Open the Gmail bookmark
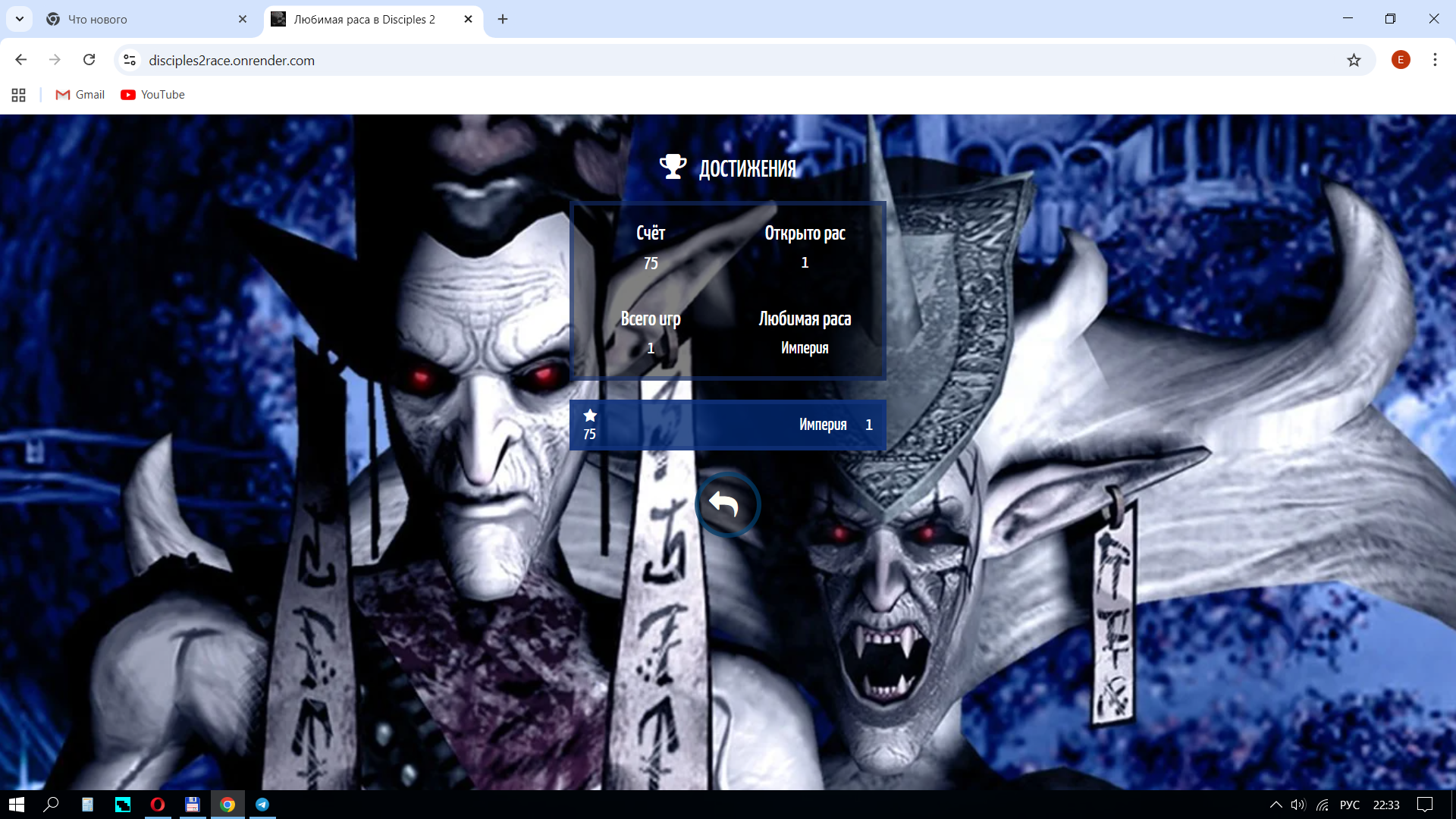1456x819 pixels. click(80, 95)
